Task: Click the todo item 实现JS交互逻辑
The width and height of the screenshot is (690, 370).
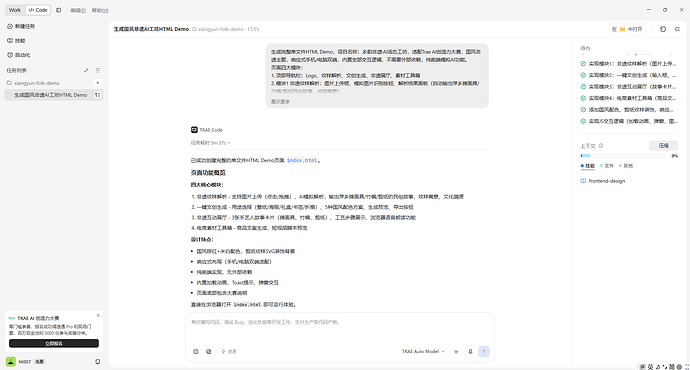Action: point(629,121)
